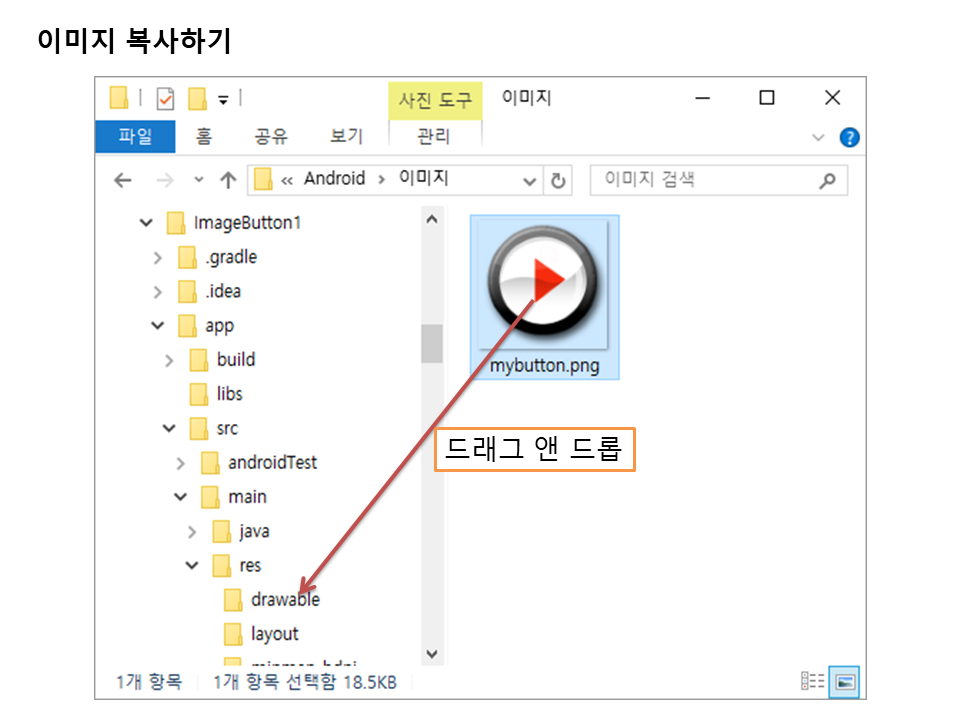
Task: Expand the androidTest folder node
Action: coord(181,463)
